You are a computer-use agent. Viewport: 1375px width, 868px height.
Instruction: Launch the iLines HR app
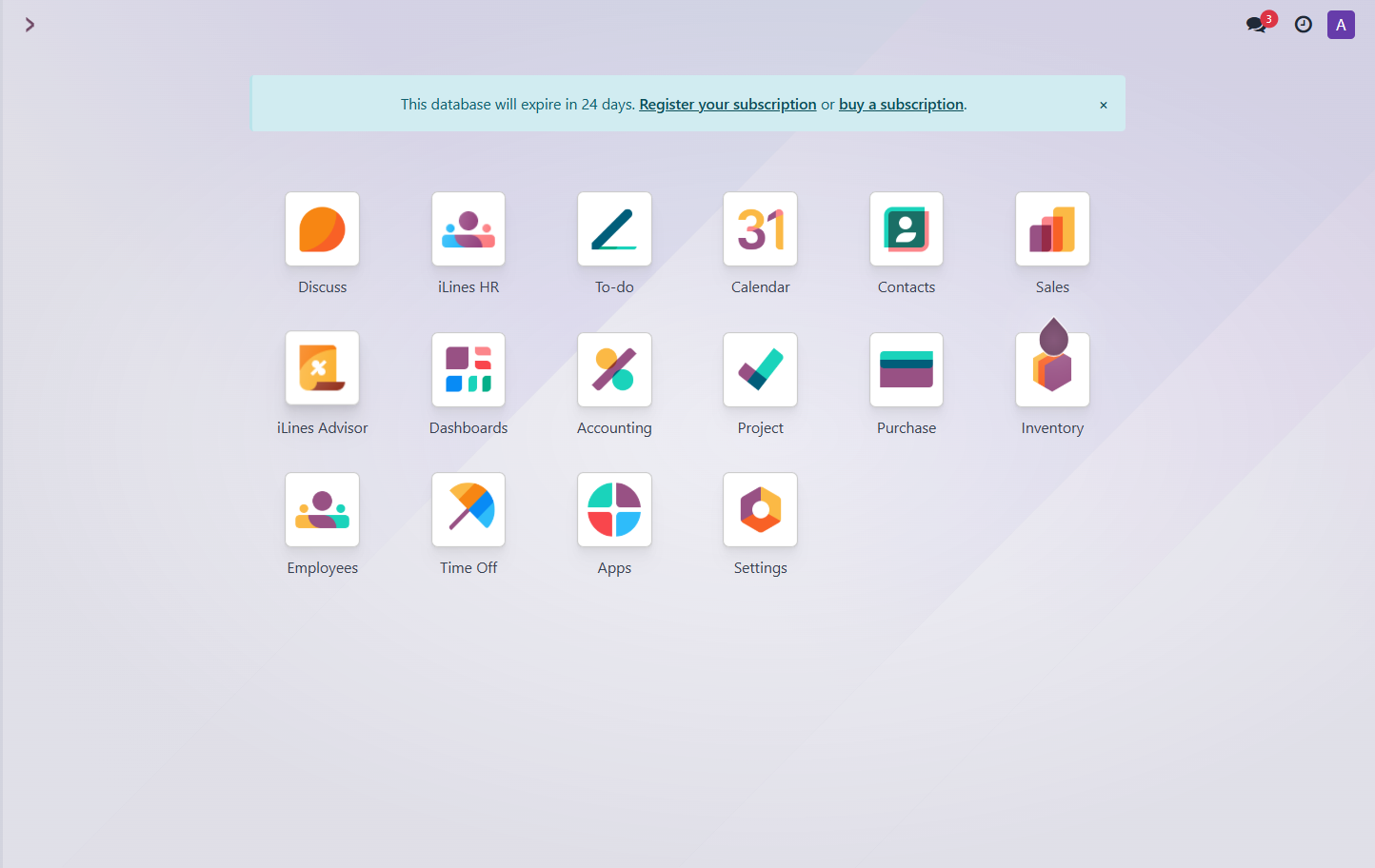[x=468, y=229]
